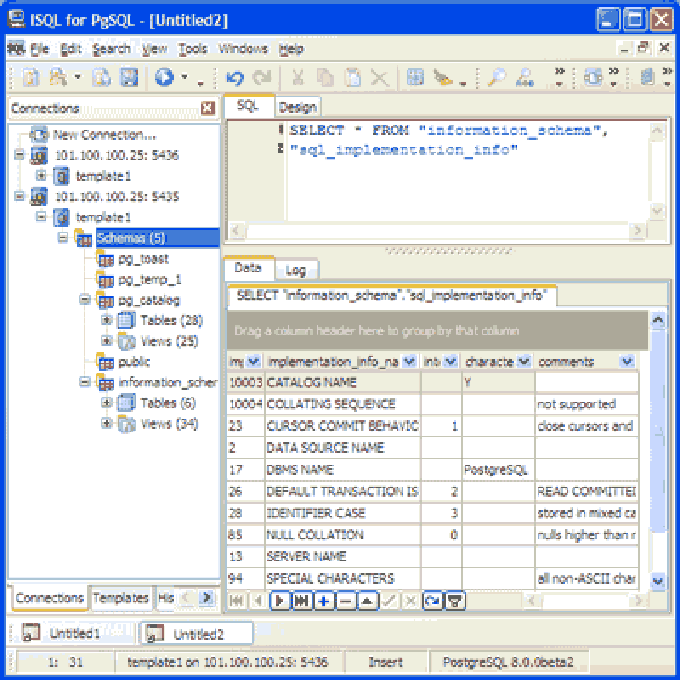Open comments column filter dropdown
This screenshot has height=680, width=680.
(627, 361)
